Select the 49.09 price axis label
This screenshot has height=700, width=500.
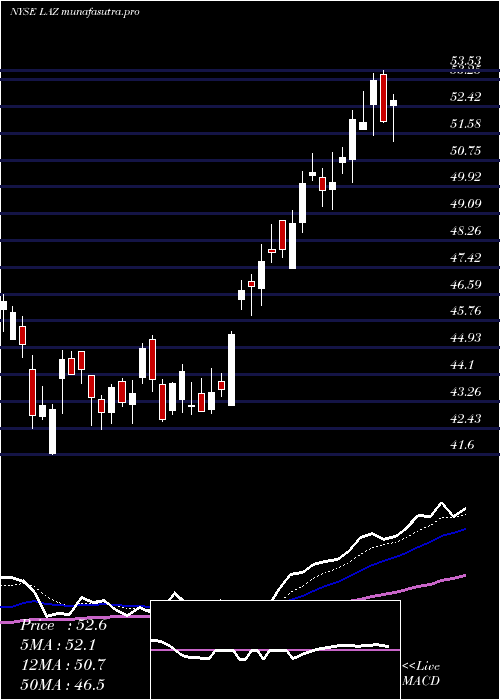tap(466, 204)
